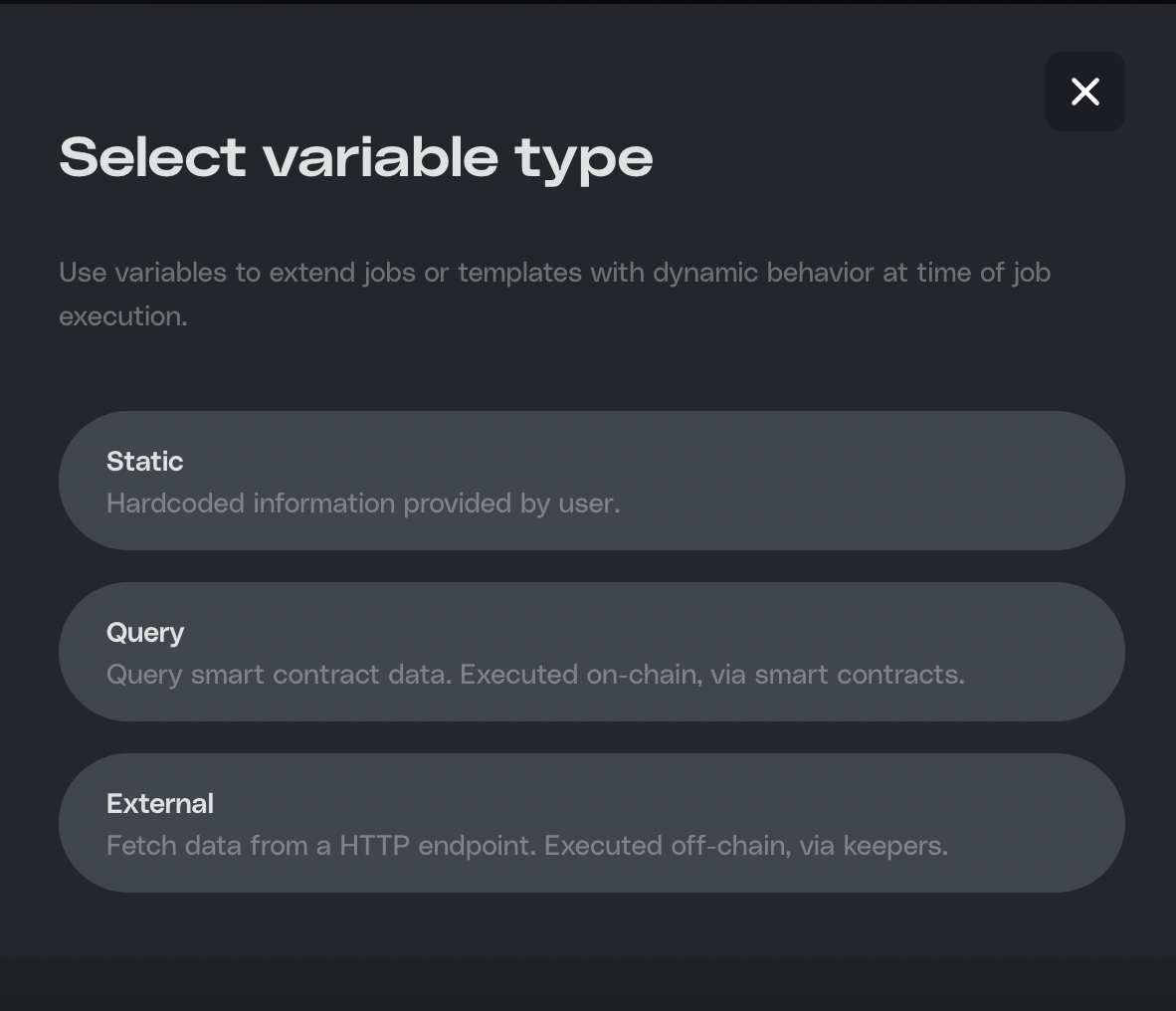Close the Select variable type dialog

pyautogui.click(x=1084, y=92)
